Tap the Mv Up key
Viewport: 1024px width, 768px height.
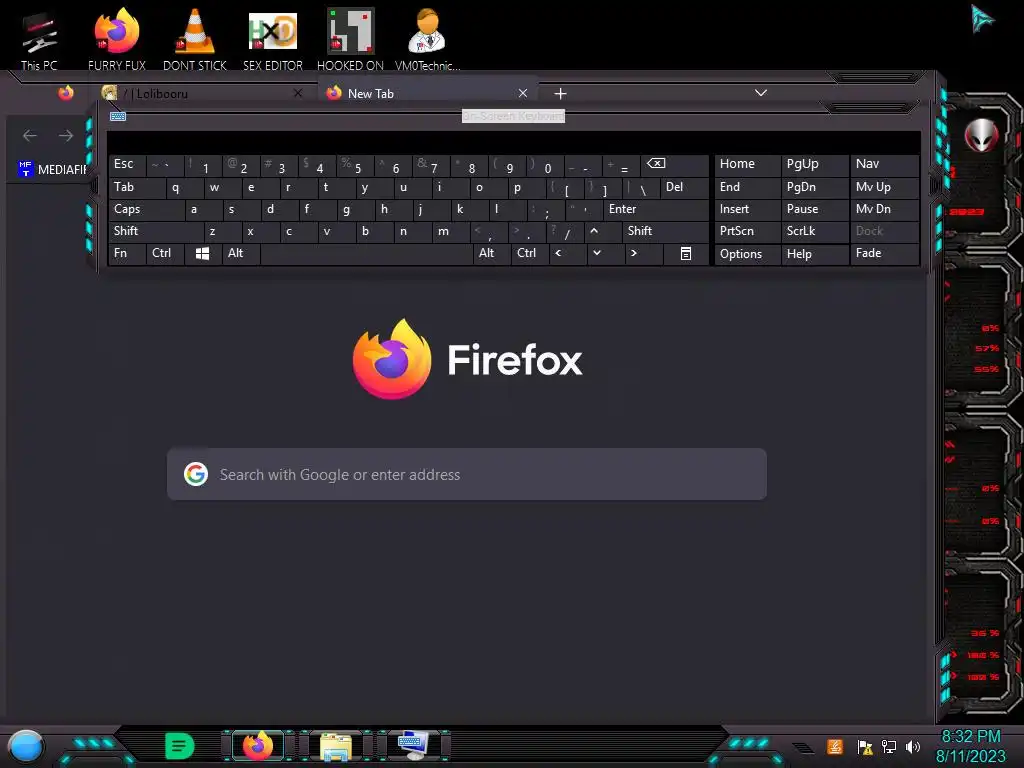(x=885, y=187)
